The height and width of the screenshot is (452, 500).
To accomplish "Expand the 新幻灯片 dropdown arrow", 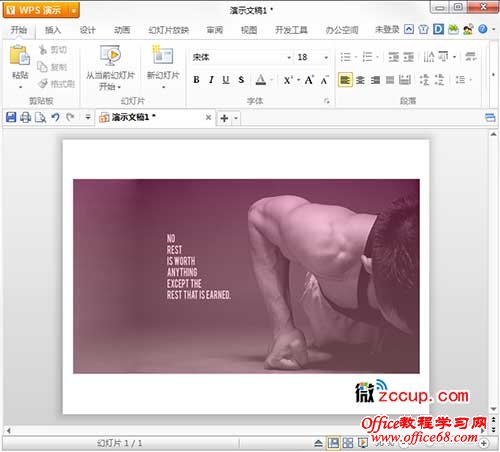I will click(x=163, y=88).
